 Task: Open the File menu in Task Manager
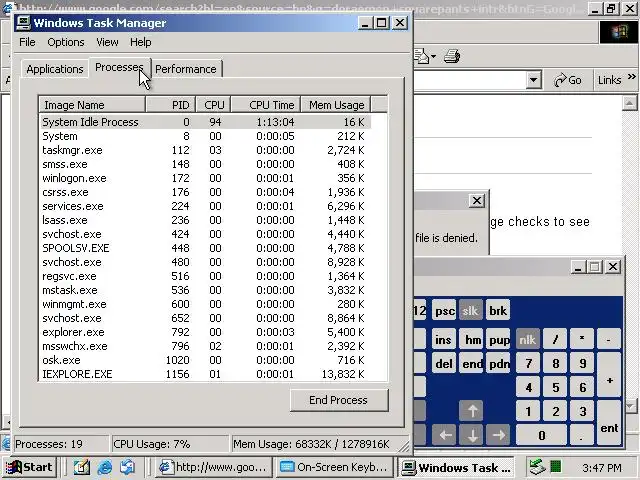coord(27,42)
